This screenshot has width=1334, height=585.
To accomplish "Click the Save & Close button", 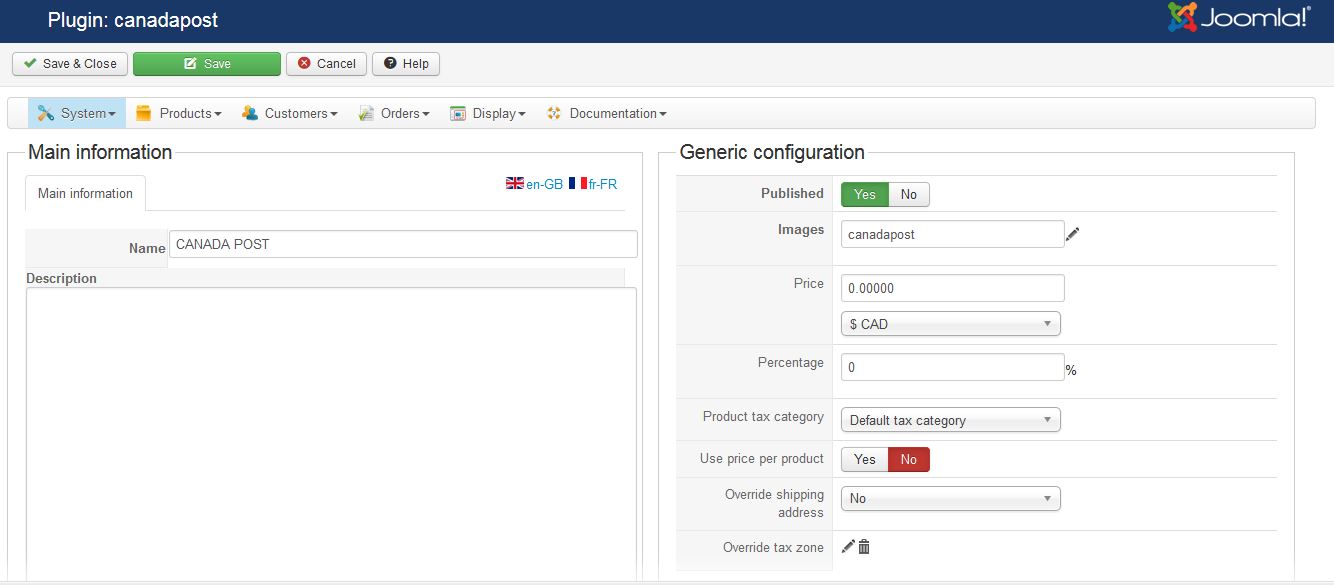I will point(70,64).
